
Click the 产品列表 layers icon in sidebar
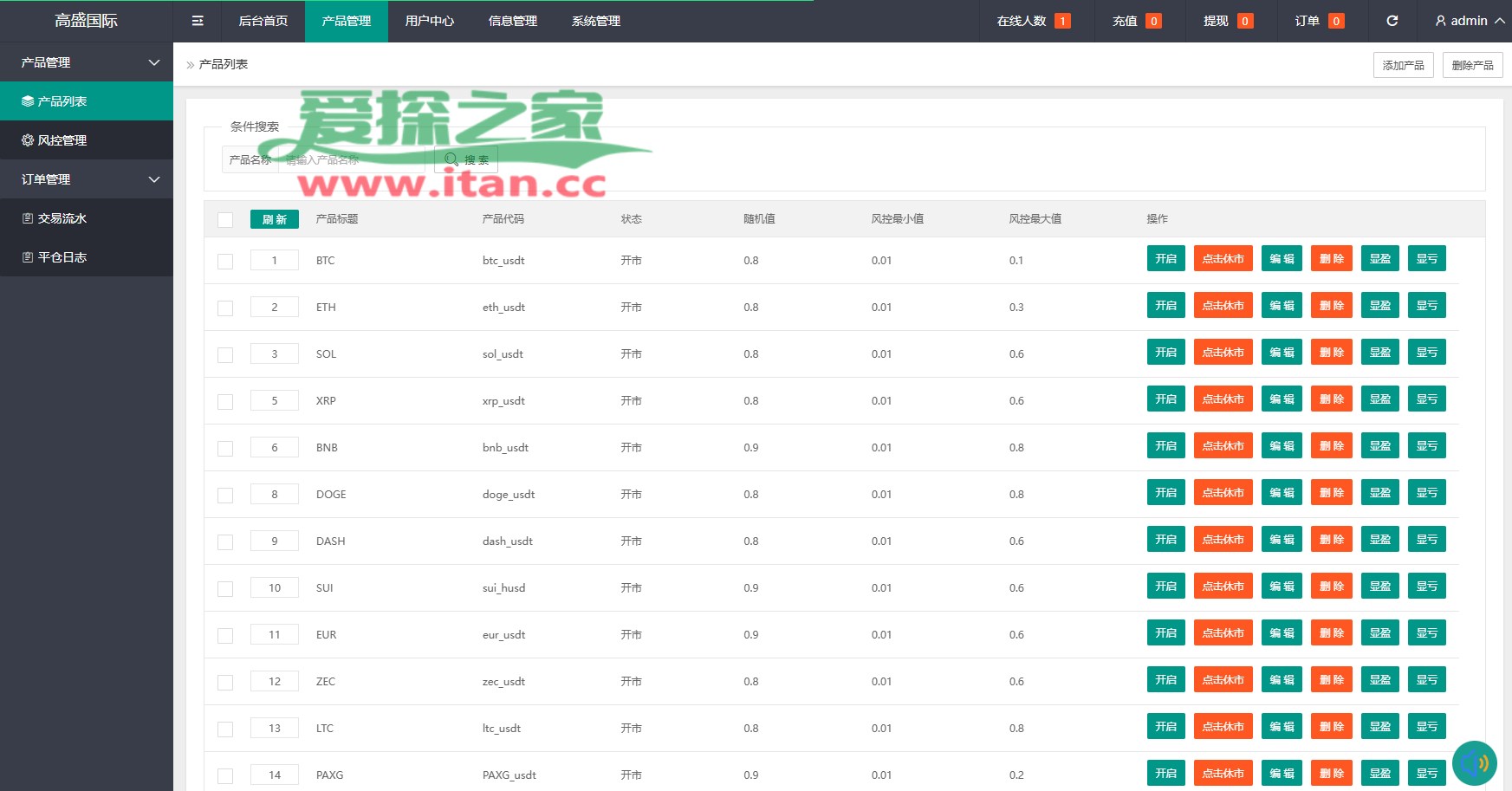click(x=28, y=101)
